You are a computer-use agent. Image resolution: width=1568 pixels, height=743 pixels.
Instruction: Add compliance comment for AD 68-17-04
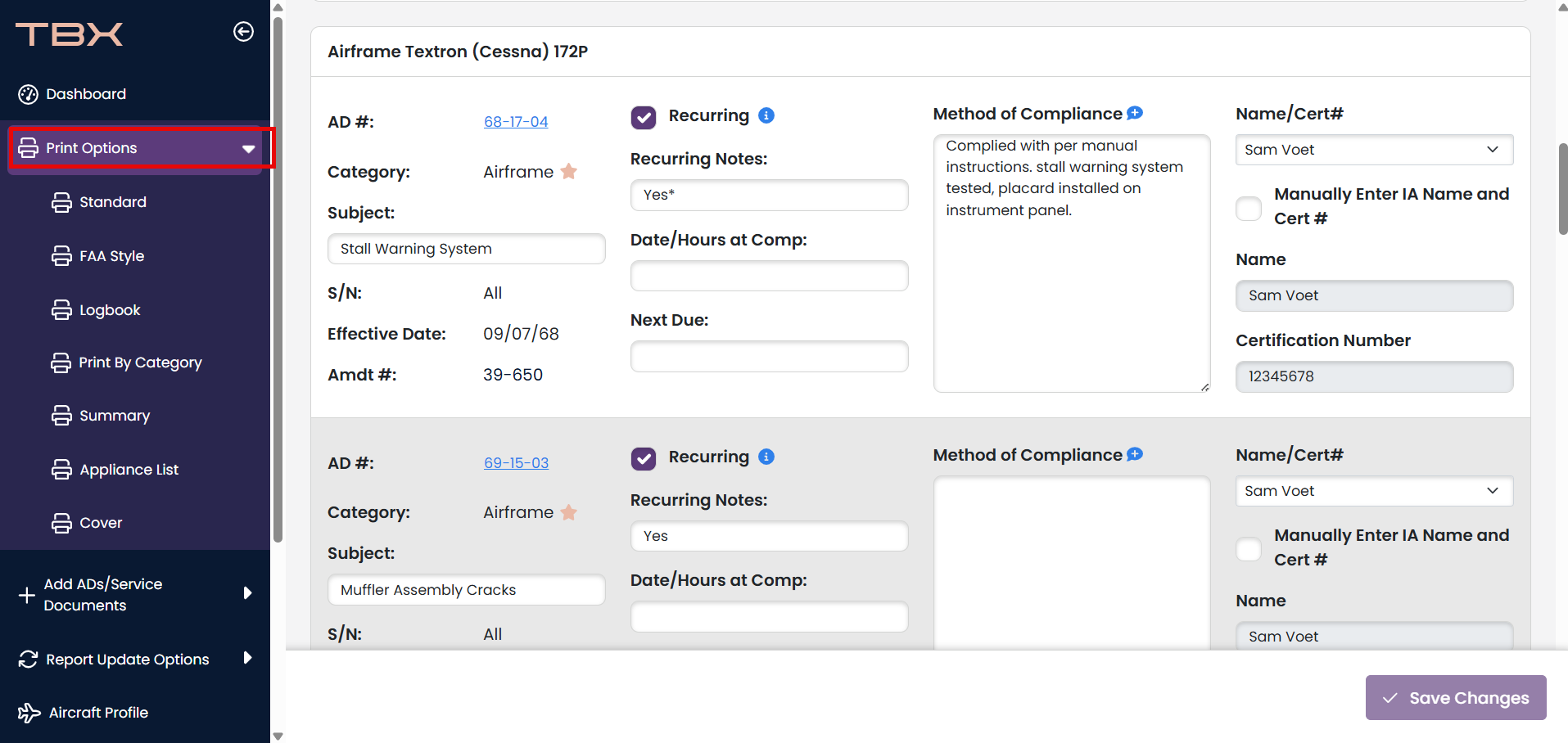(x=1135, y=113)
